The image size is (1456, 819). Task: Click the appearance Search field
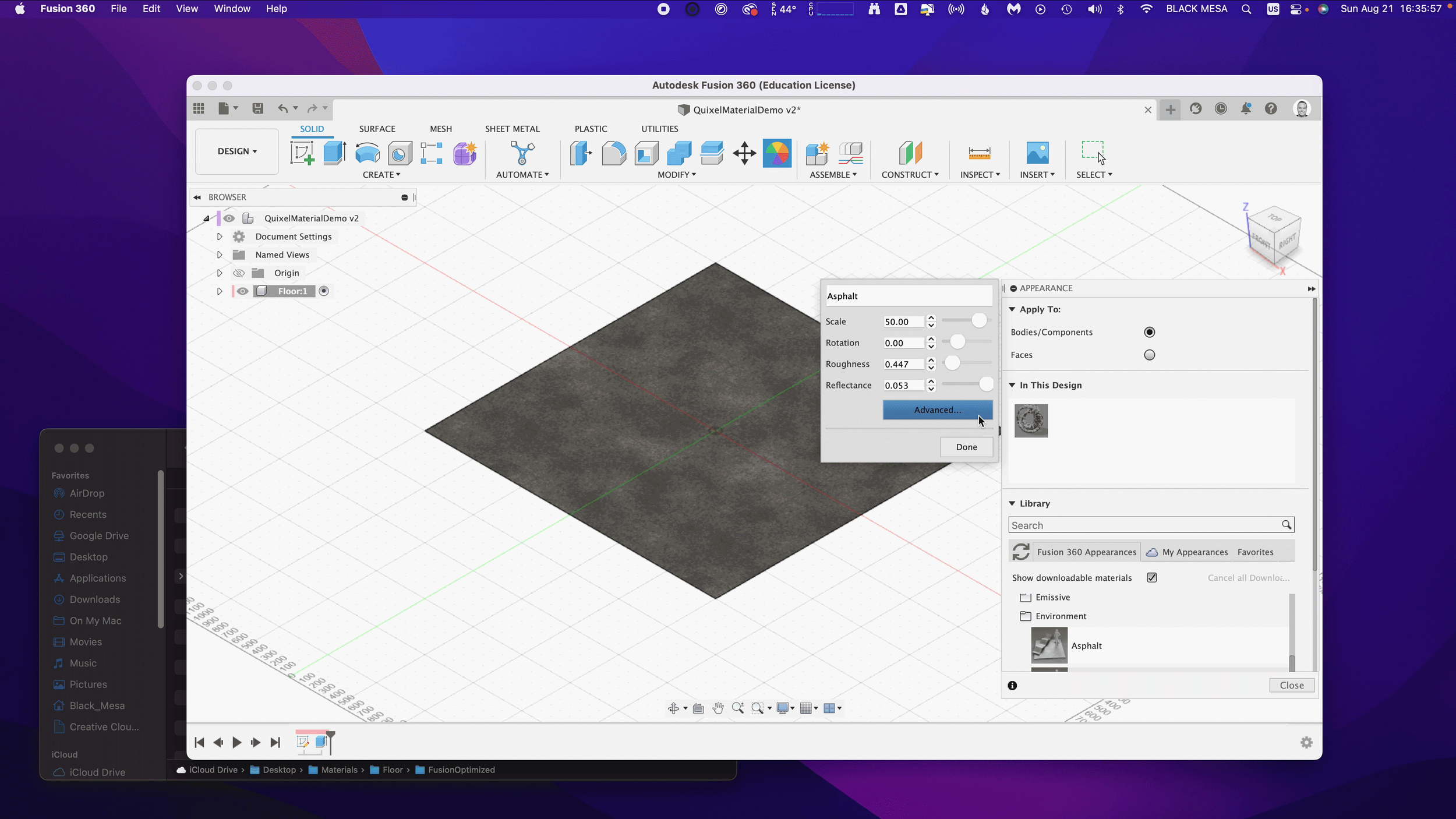[x=1151, y=525]
